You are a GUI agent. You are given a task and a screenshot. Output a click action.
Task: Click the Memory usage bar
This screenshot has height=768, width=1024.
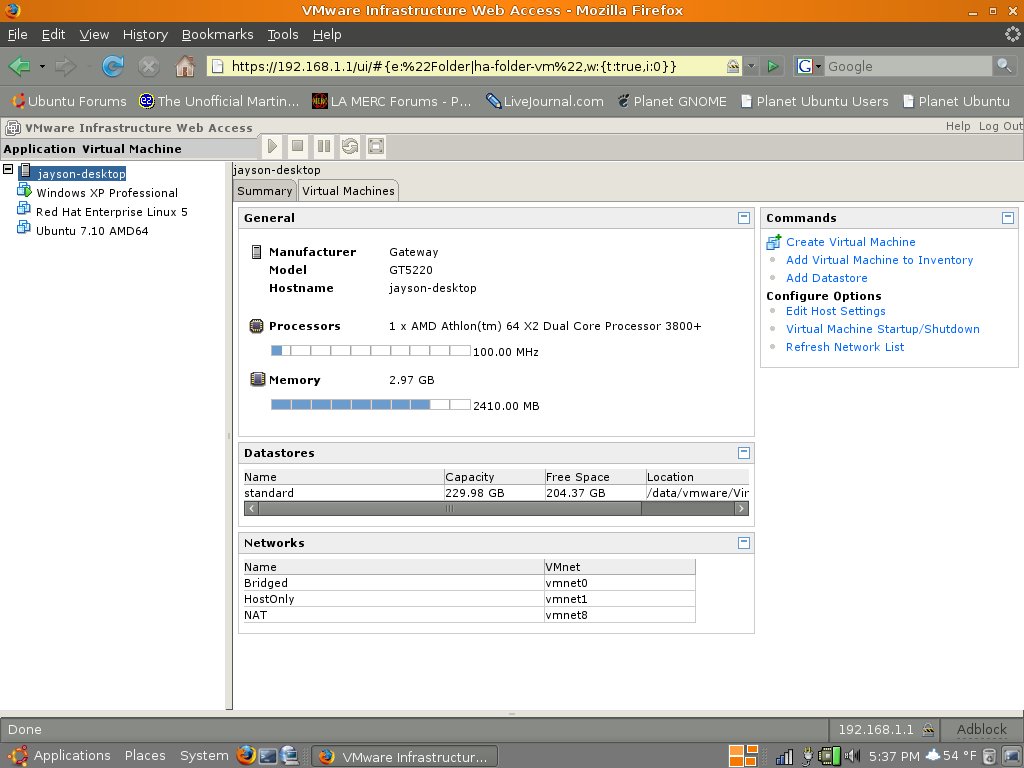pos(370,405)
